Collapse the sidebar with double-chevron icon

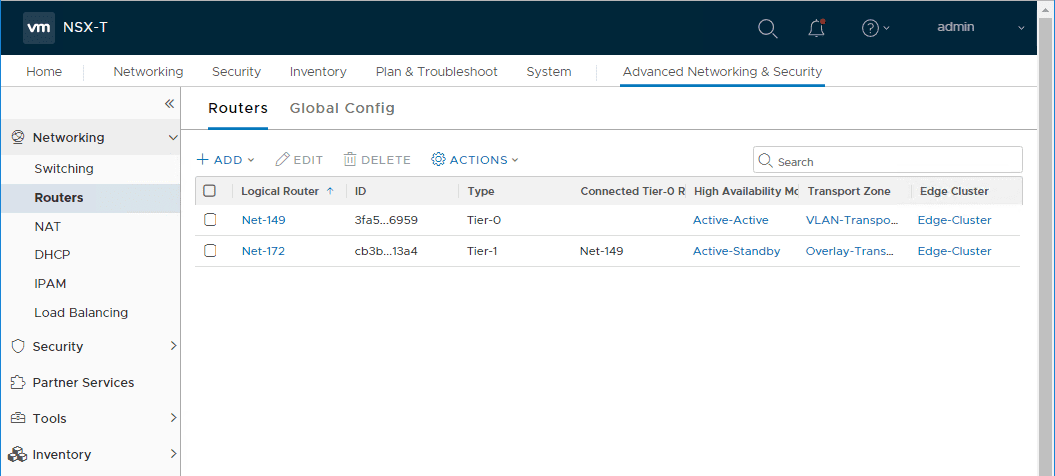pyautogui.click(x=170, y=104)
